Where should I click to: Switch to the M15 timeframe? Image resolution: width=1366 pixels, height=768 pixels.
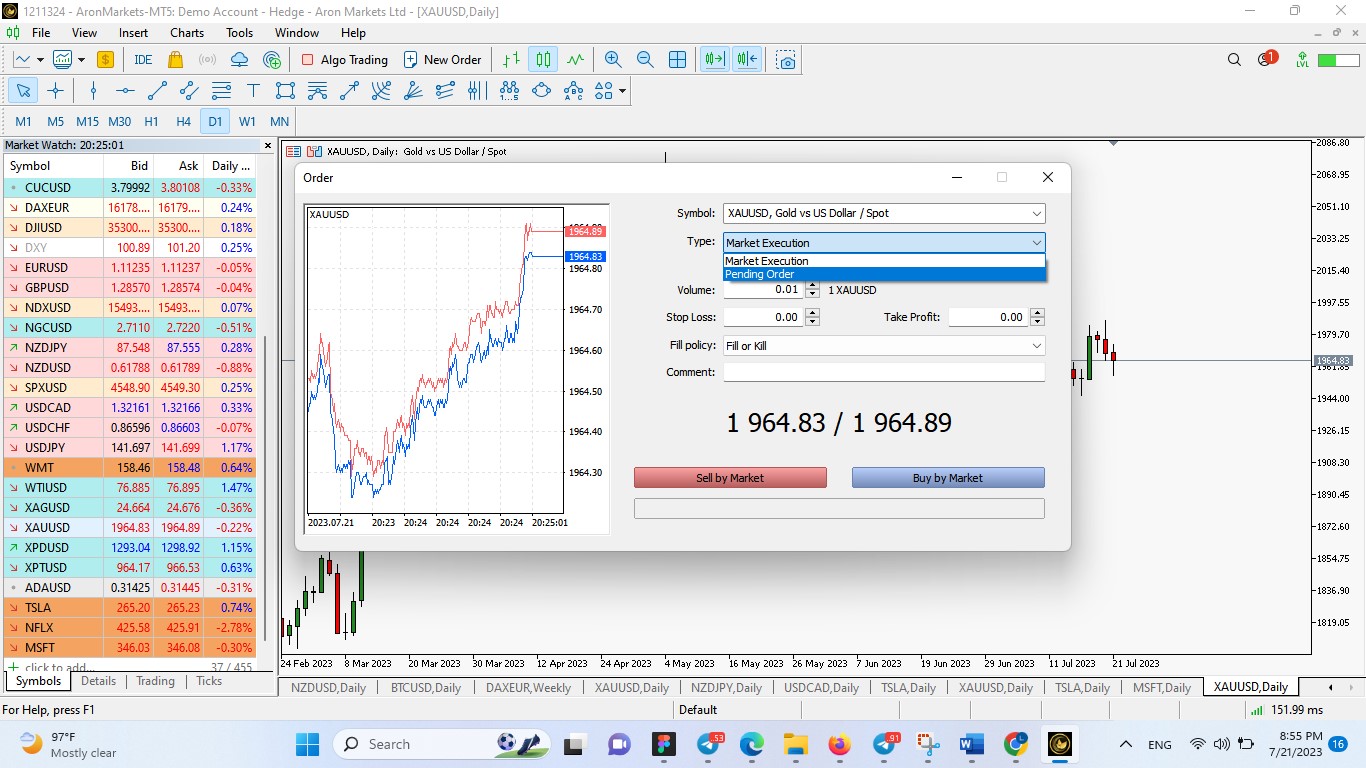pyautogui.click(x=87, y=122)
